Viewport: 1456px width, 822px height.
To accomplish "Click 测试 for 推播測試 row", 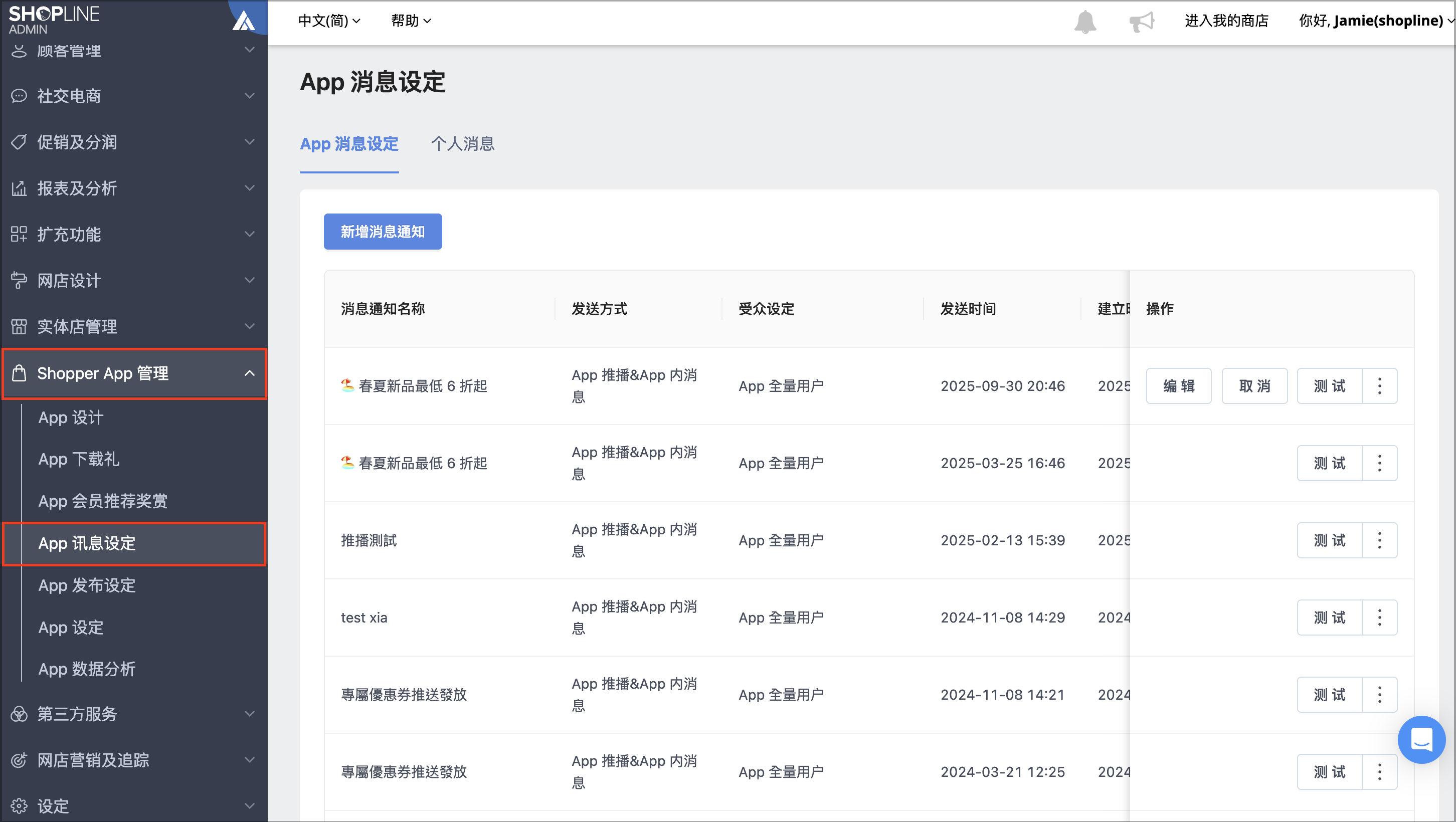I will point(1329,540).
